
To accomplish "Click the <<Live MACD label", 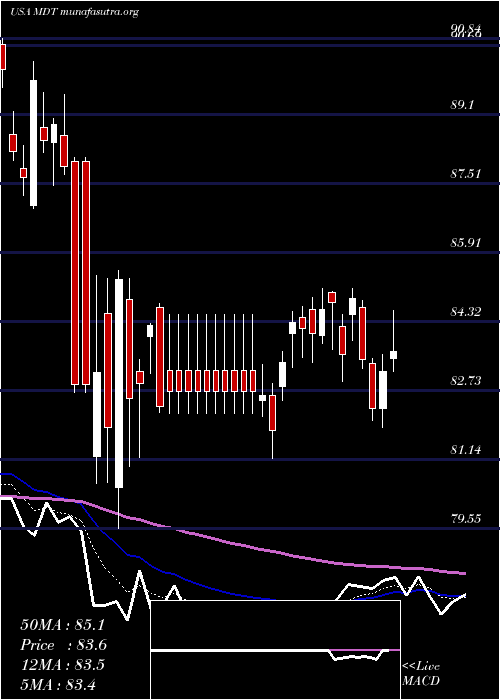I will [421, 674].
